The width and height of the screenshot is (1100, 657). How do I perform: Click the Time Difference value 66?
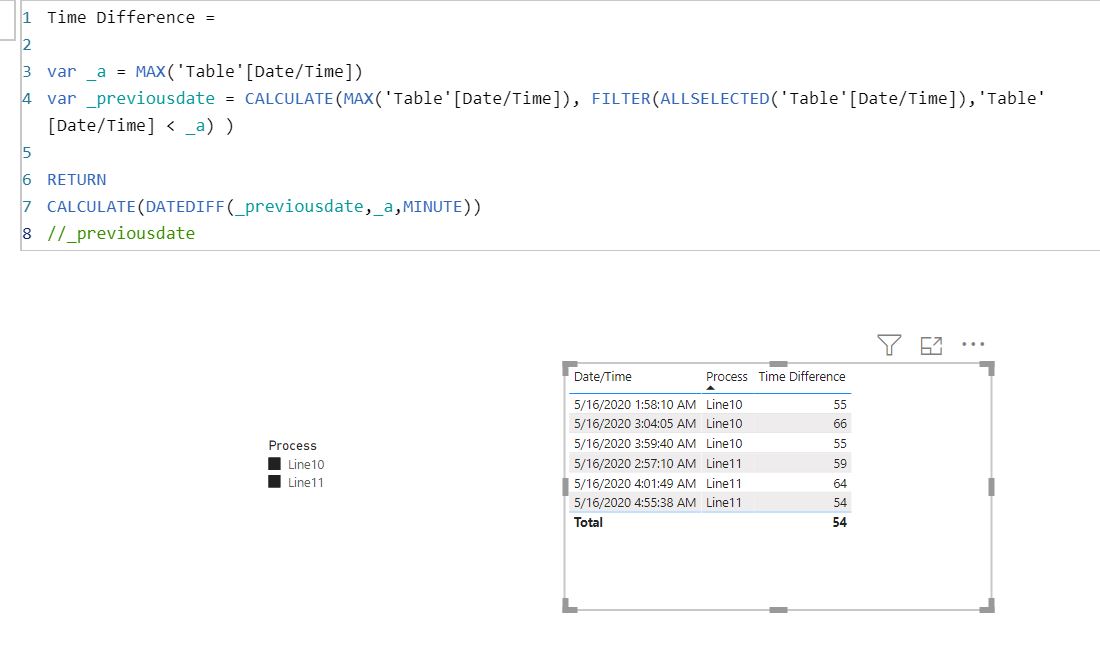pyautogui.click(x=840, y=424)
